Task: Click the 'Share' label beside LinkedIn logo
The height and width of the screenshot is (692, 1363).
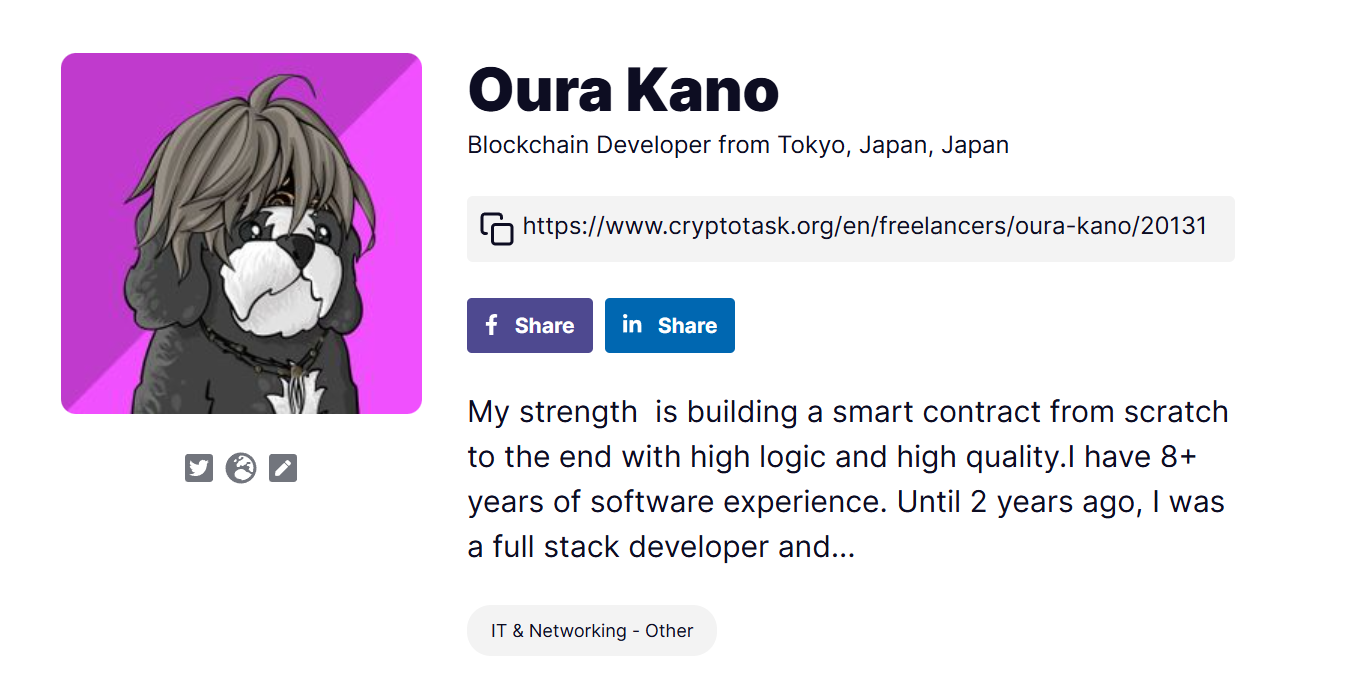Action: 687,326
